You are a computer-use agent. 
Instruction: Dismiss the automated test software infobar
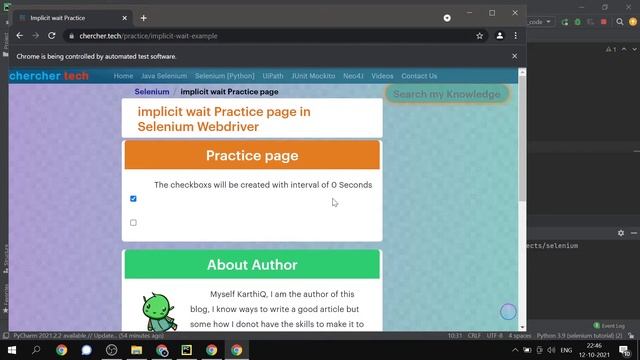click(515, 56)
